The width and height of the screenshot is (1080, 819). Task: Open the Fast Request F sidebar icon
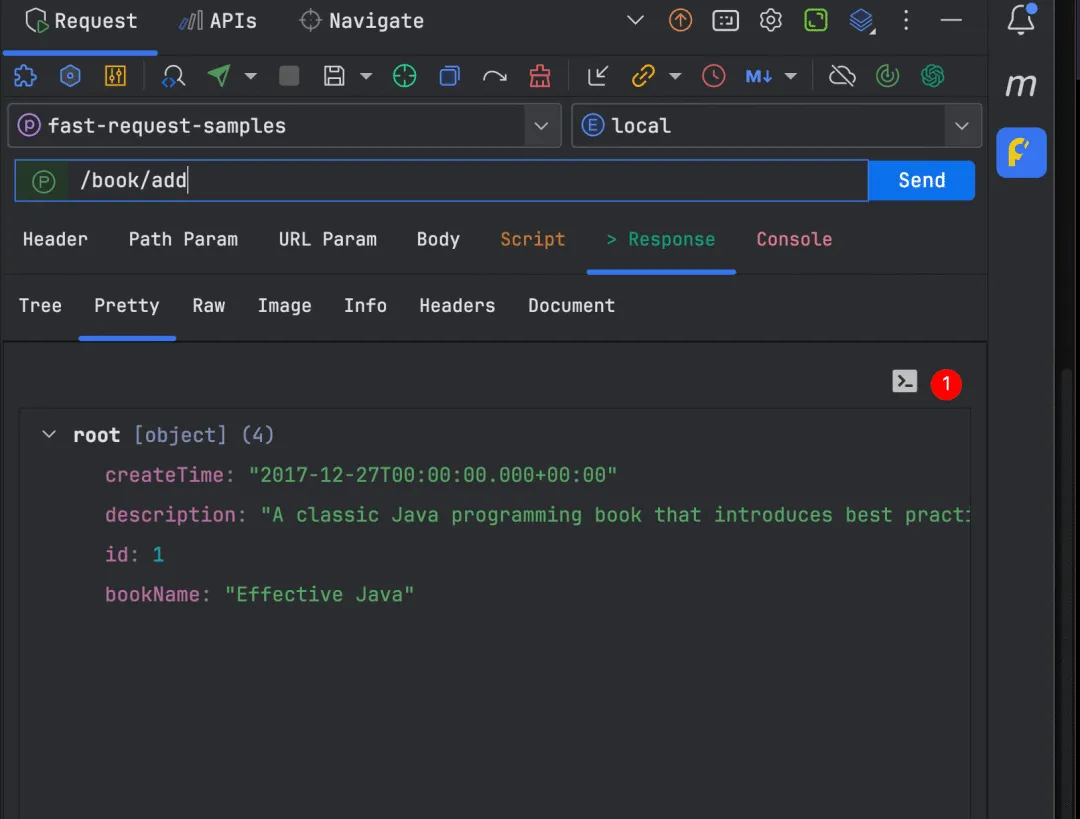tap(1021, 152)
